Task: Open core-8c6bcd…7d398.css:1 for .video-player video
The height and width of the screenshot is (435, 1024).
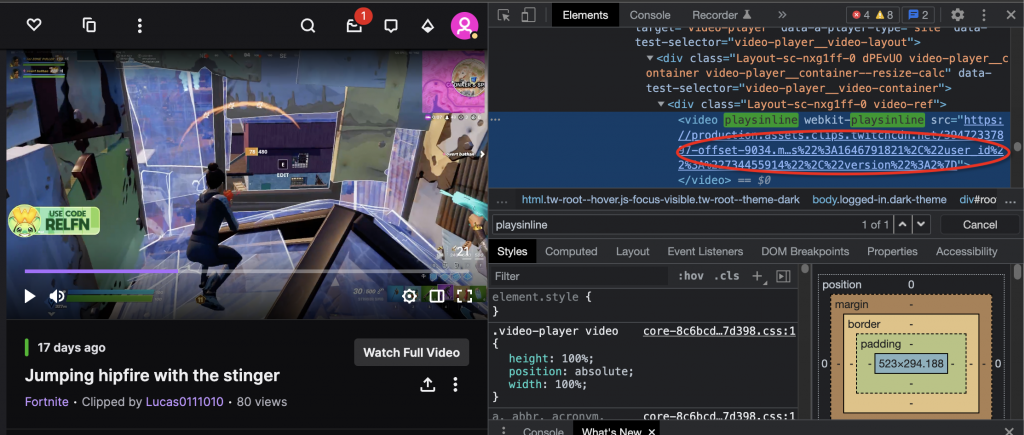Action: pos(719,331)
